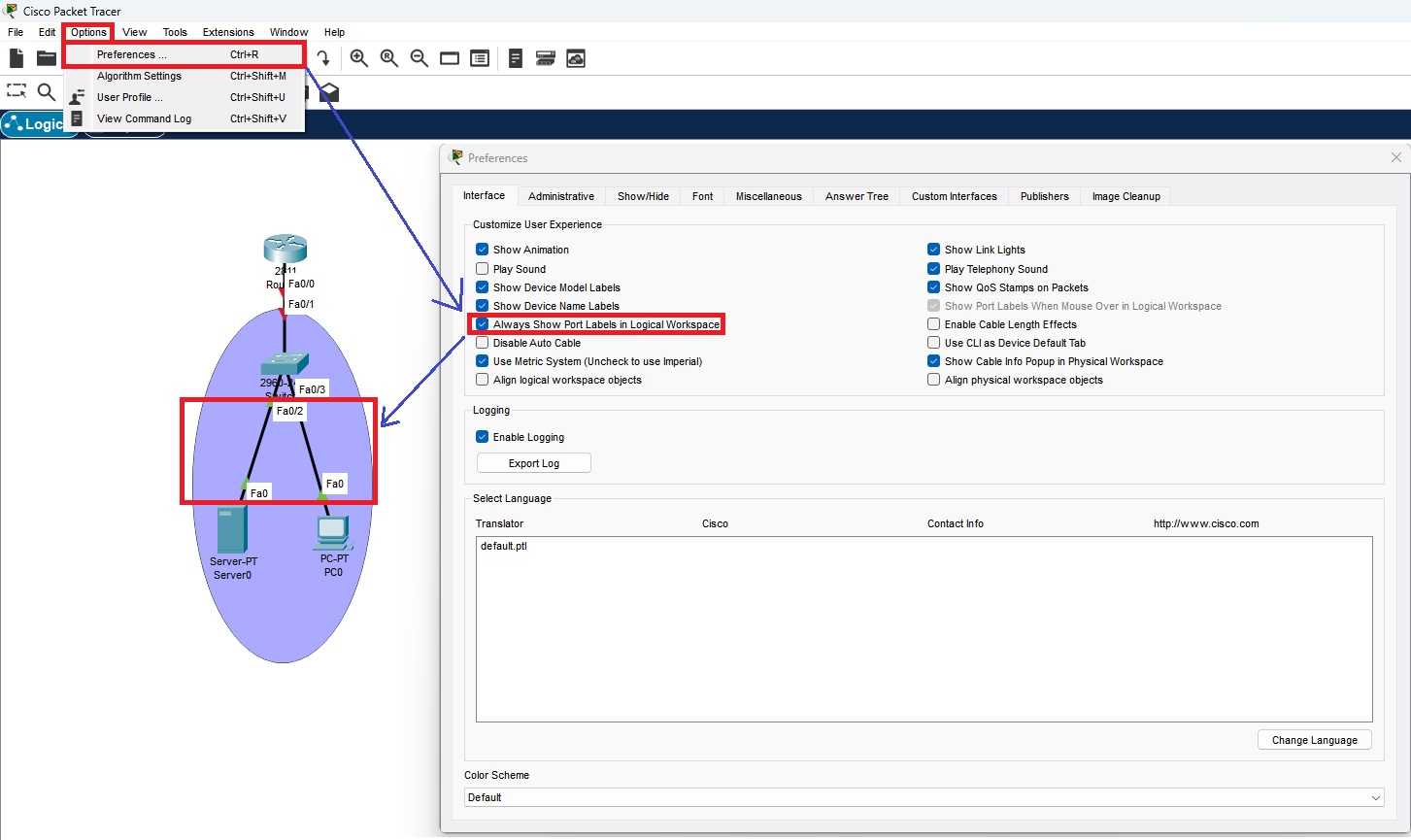Open the Tools menu
This screenshot has width=1411, height=840.
[x=175, y=32]
